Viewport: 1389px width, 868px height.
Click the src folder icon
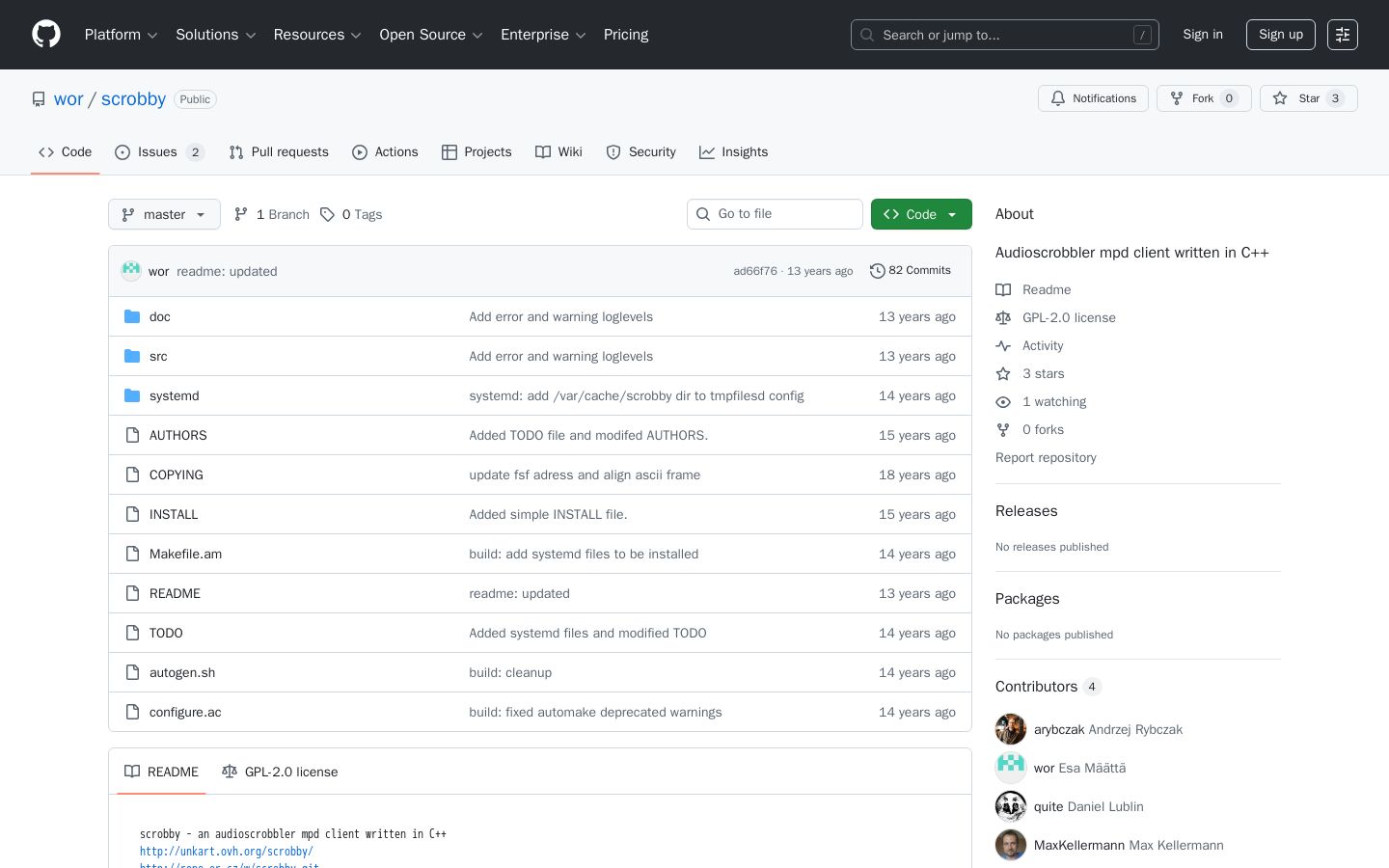click(132, 356)
